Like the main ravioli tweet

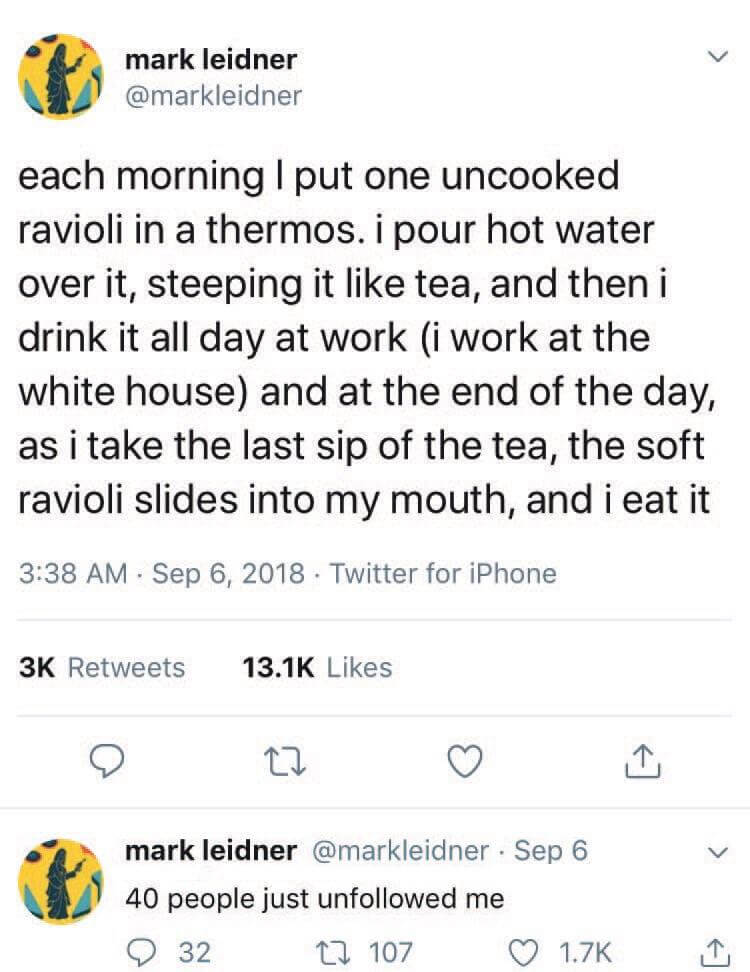tap(462, 763)
